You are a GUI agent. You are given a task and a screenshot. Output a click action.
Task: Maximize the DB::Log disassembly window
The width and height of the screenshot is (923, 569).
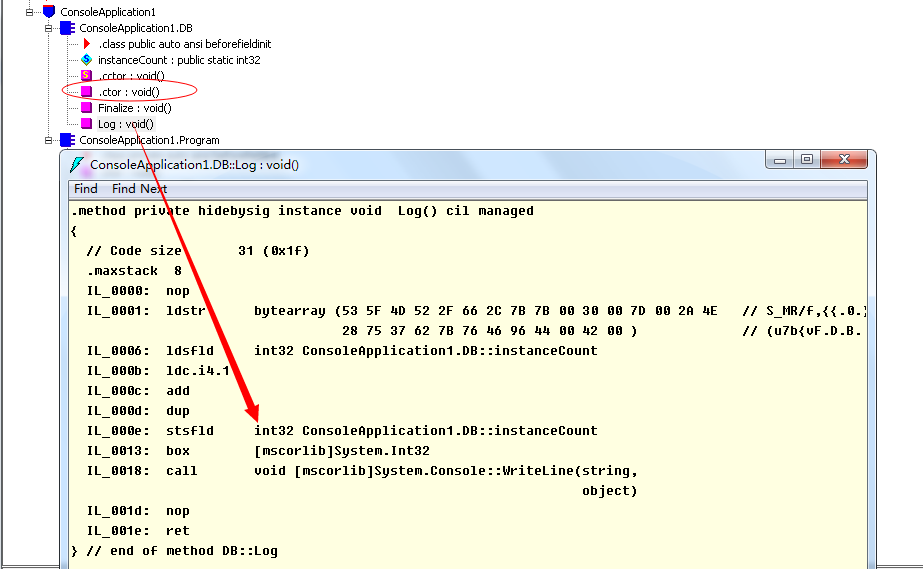(807, 159)
